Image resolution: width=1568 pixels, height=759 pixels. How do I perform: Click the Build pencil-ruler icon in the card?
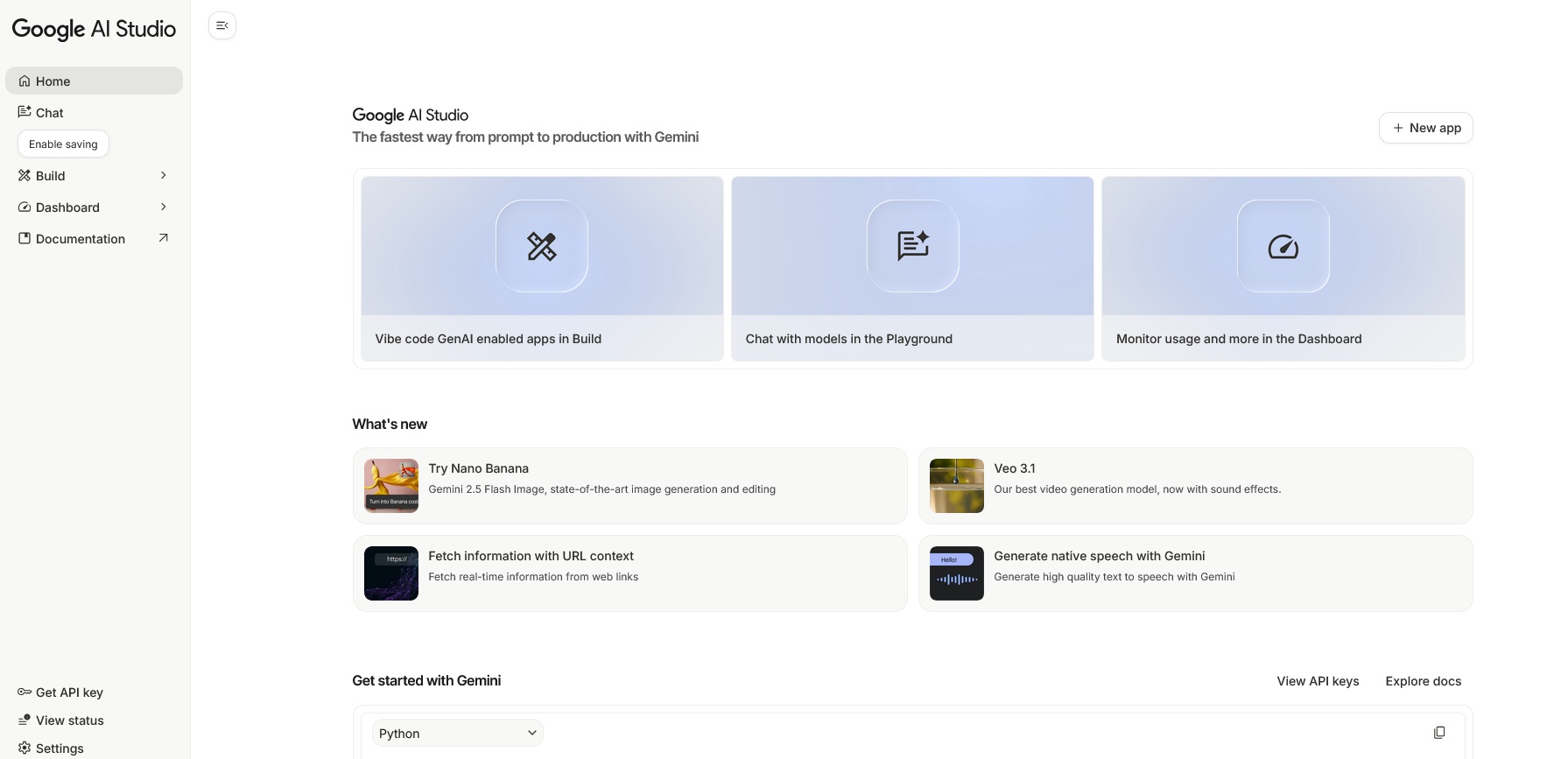(x=542, y=247)
